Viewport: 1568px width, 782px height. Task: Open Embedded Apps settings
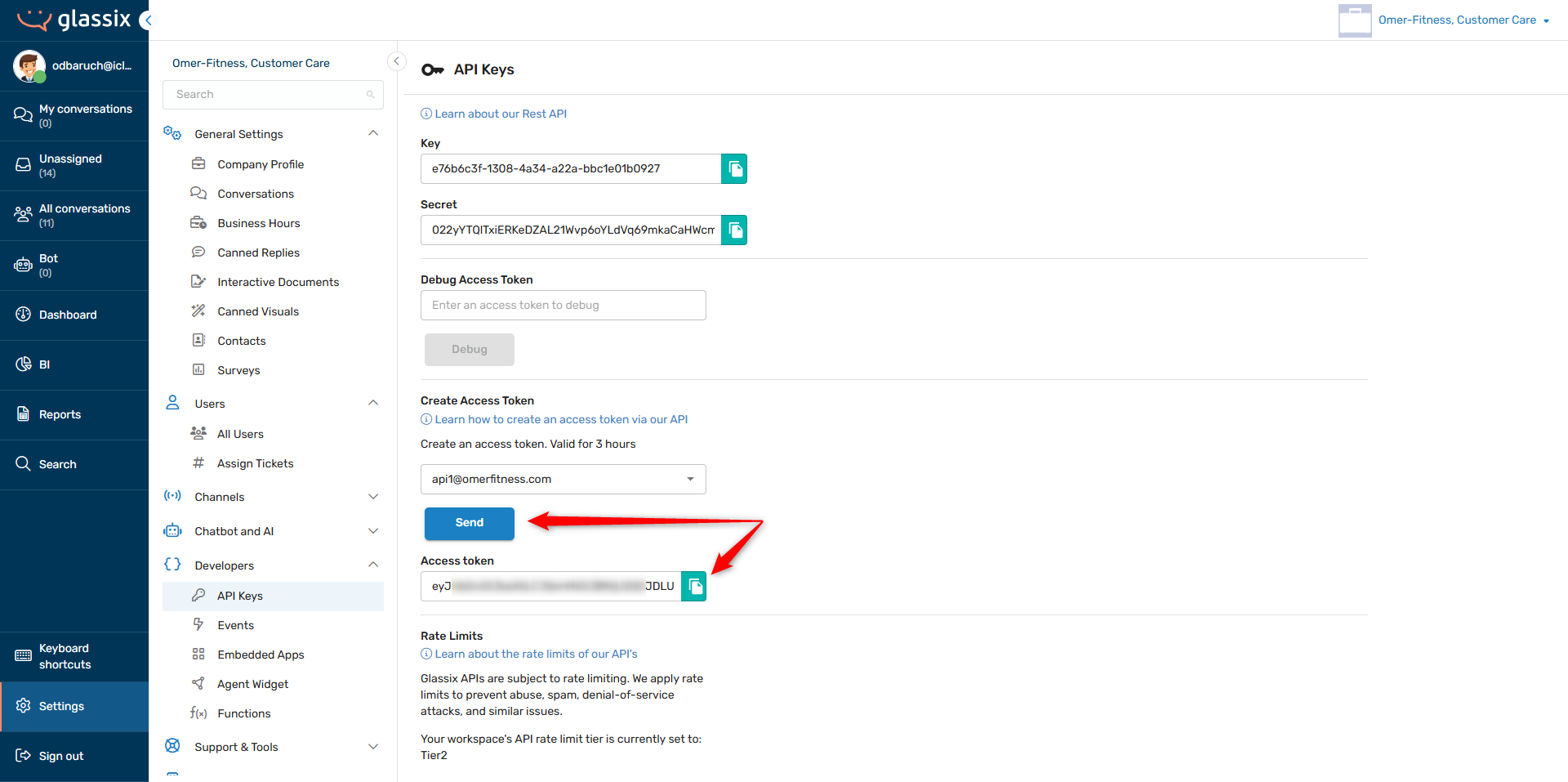(273, 655)
